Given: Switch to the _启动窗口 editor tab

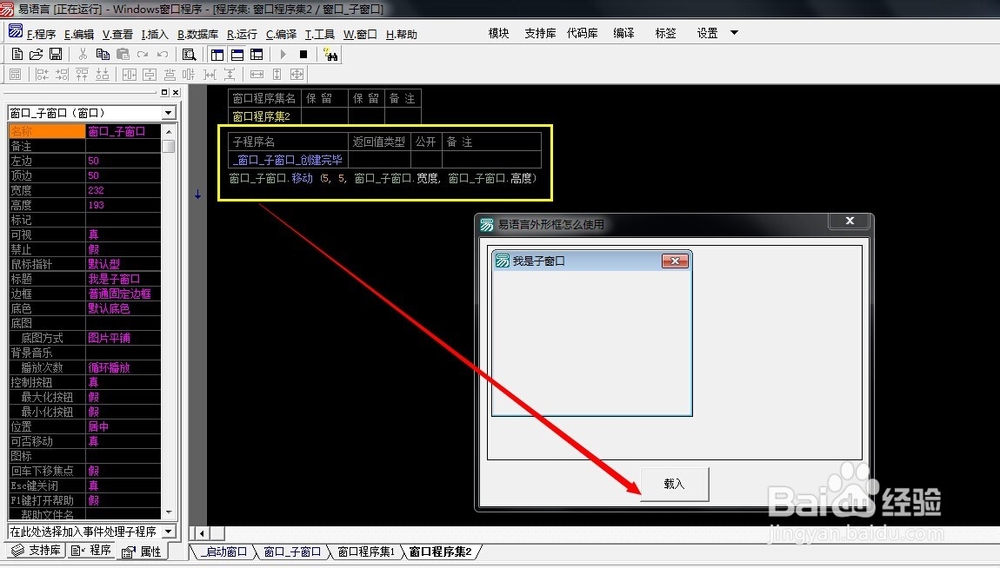Looking at the screenshot, I should (224, 551).
